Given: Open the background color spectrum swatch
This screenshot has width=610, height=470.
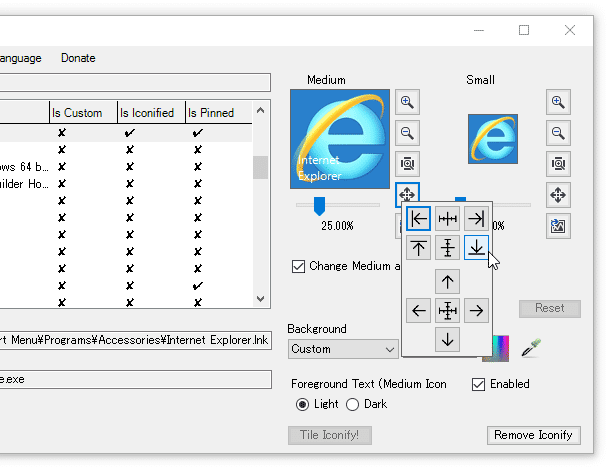Looking at the screenshot, I should pyautogui.click(x=500, y=348).
